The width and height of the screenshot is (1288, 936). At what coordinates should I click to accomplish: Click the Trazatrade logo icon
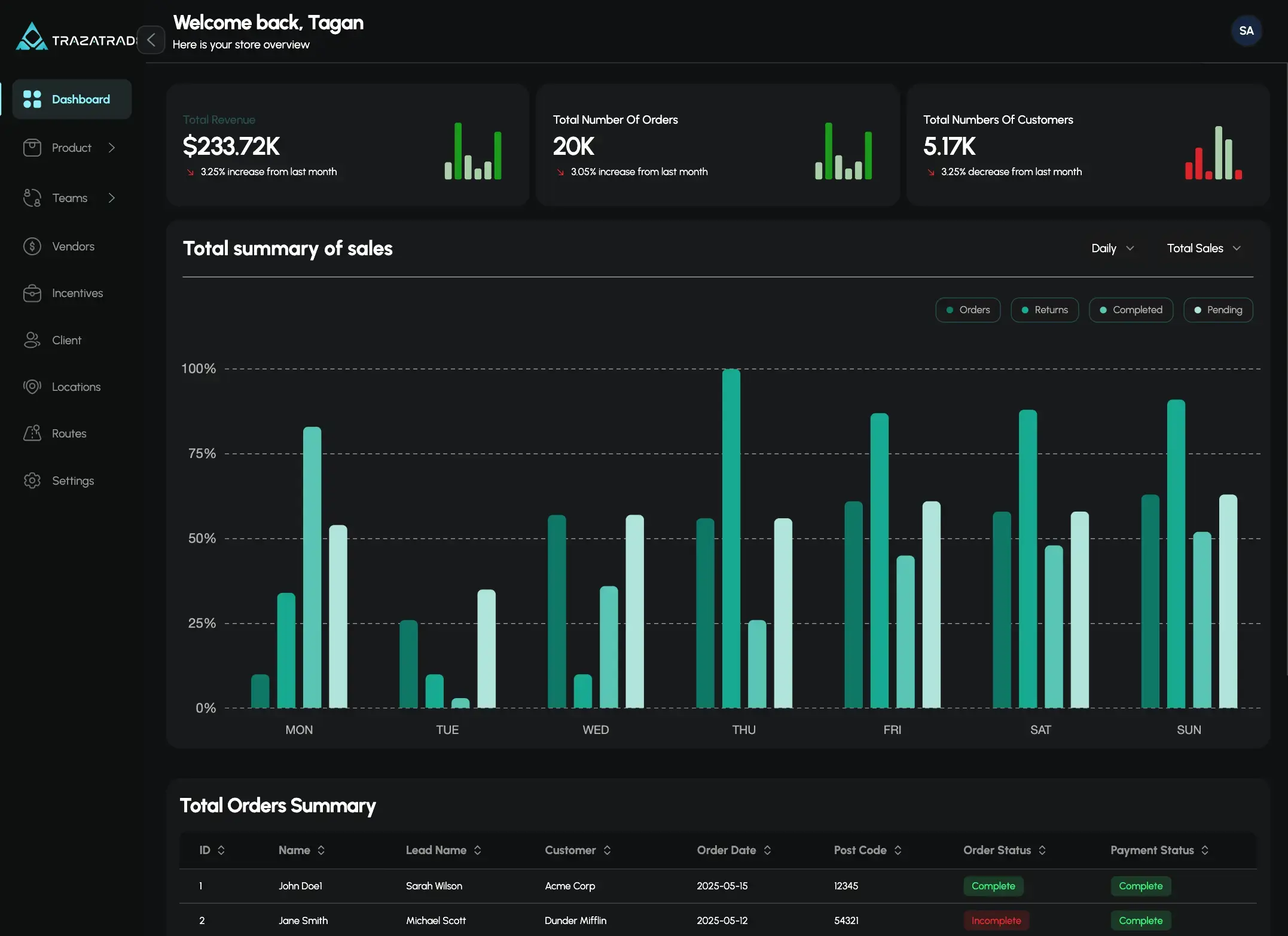click(x=31, y=37)
